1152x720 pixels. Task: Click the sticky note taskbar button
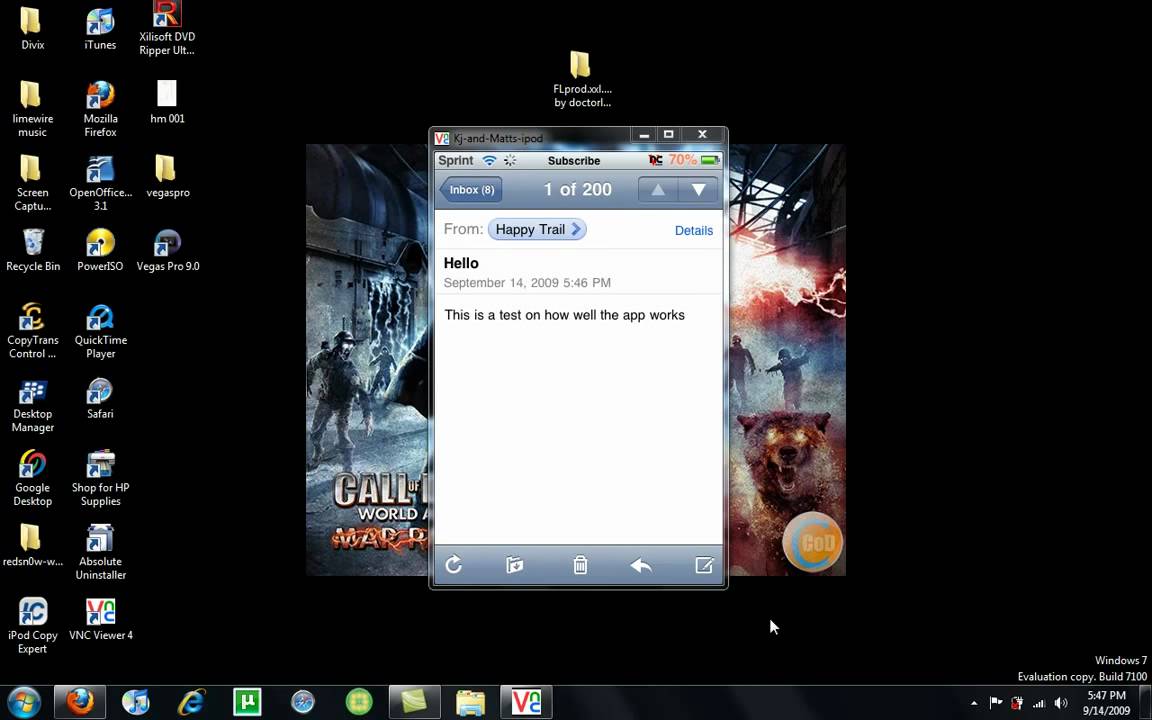click(414, 702)
